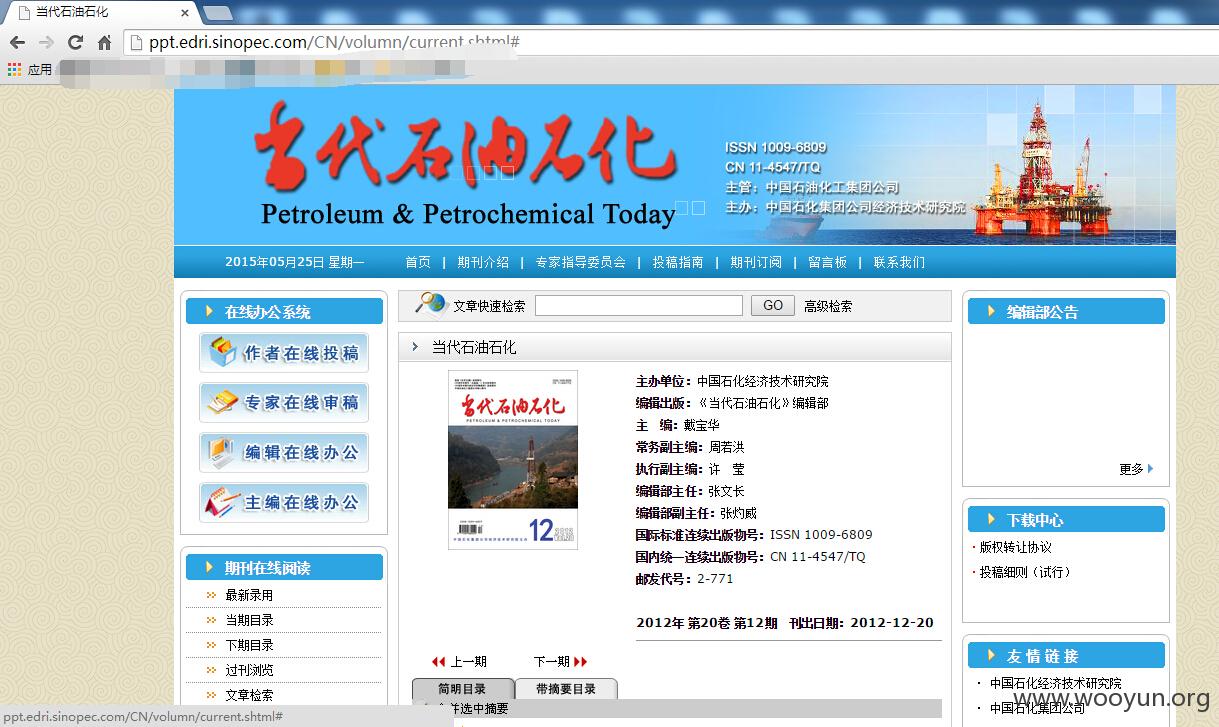Open 中国石化集团公司 friendly link
1219x727 pixels.
(x=1037, y=707)
